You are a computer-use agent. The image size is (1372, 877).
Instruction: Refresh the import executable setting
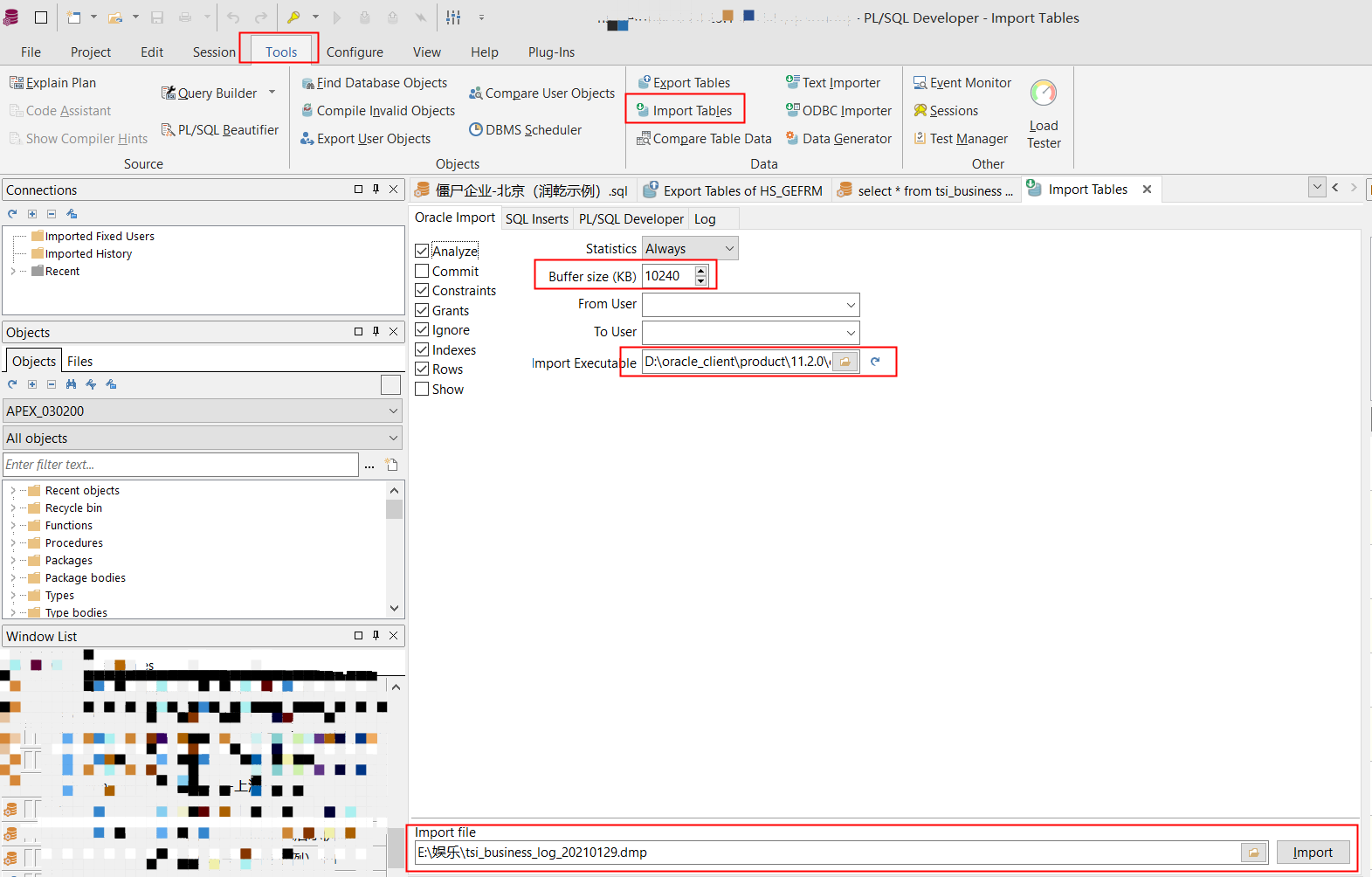tap(875, 362)
